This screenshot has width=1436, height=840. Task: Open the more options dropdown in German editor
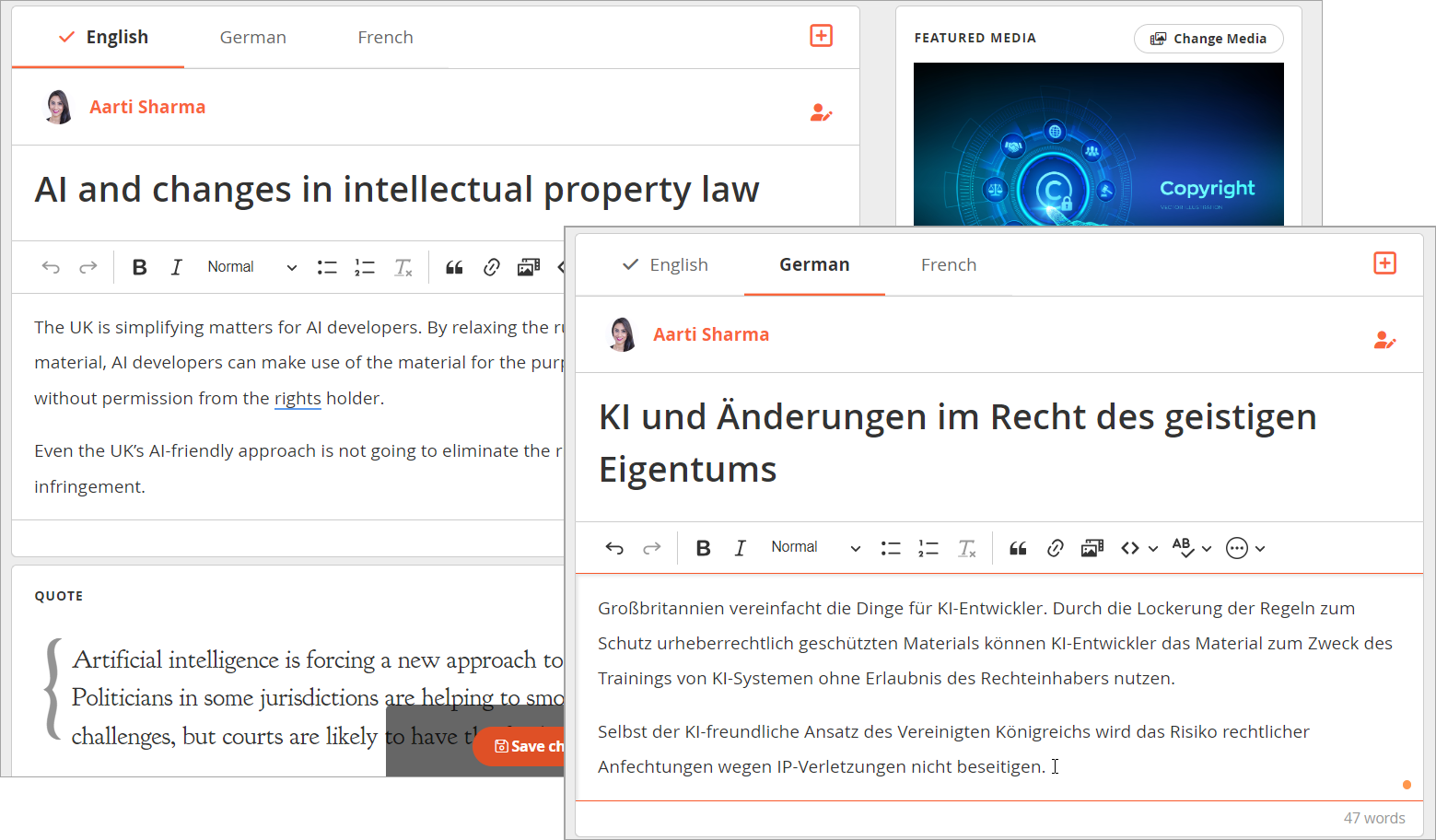point(1245,548)
